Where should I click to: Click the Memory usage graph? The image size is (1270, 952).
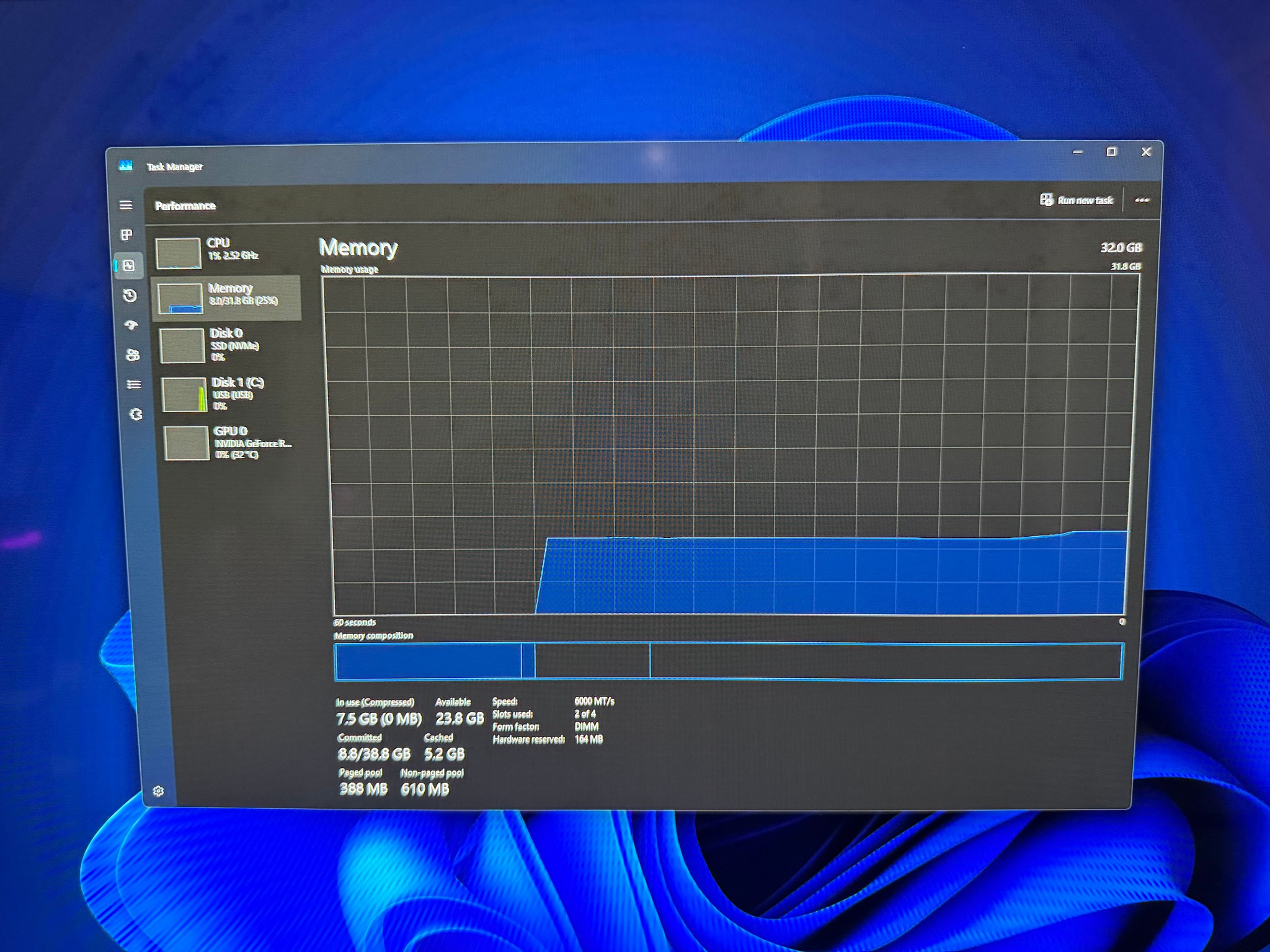click(730, 445)
